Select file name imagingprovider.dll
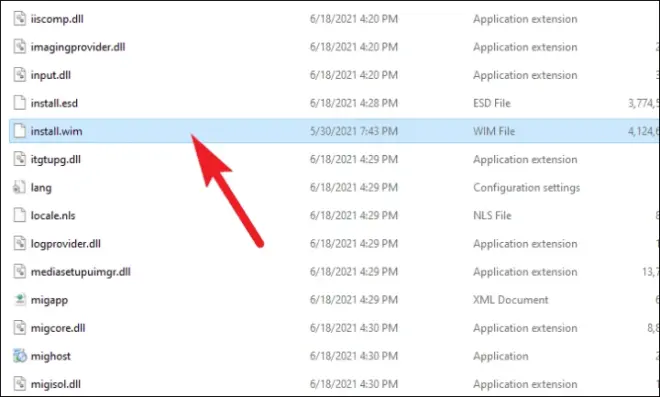The height and width of the screenshot is (397, 660). [x=78, y=47]
